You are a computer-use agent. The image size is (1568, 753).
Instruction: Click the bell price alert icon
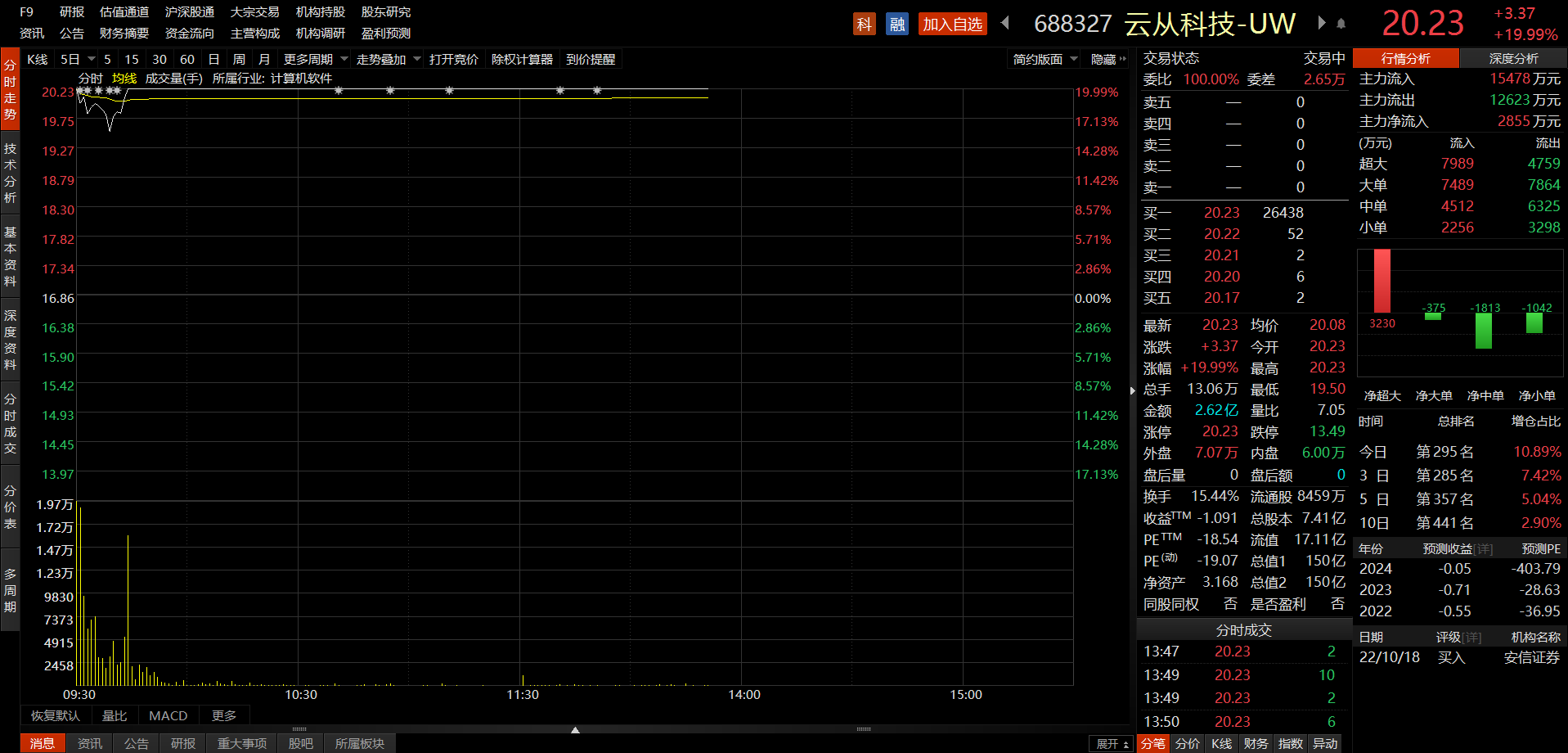(x=1341, y=24)
